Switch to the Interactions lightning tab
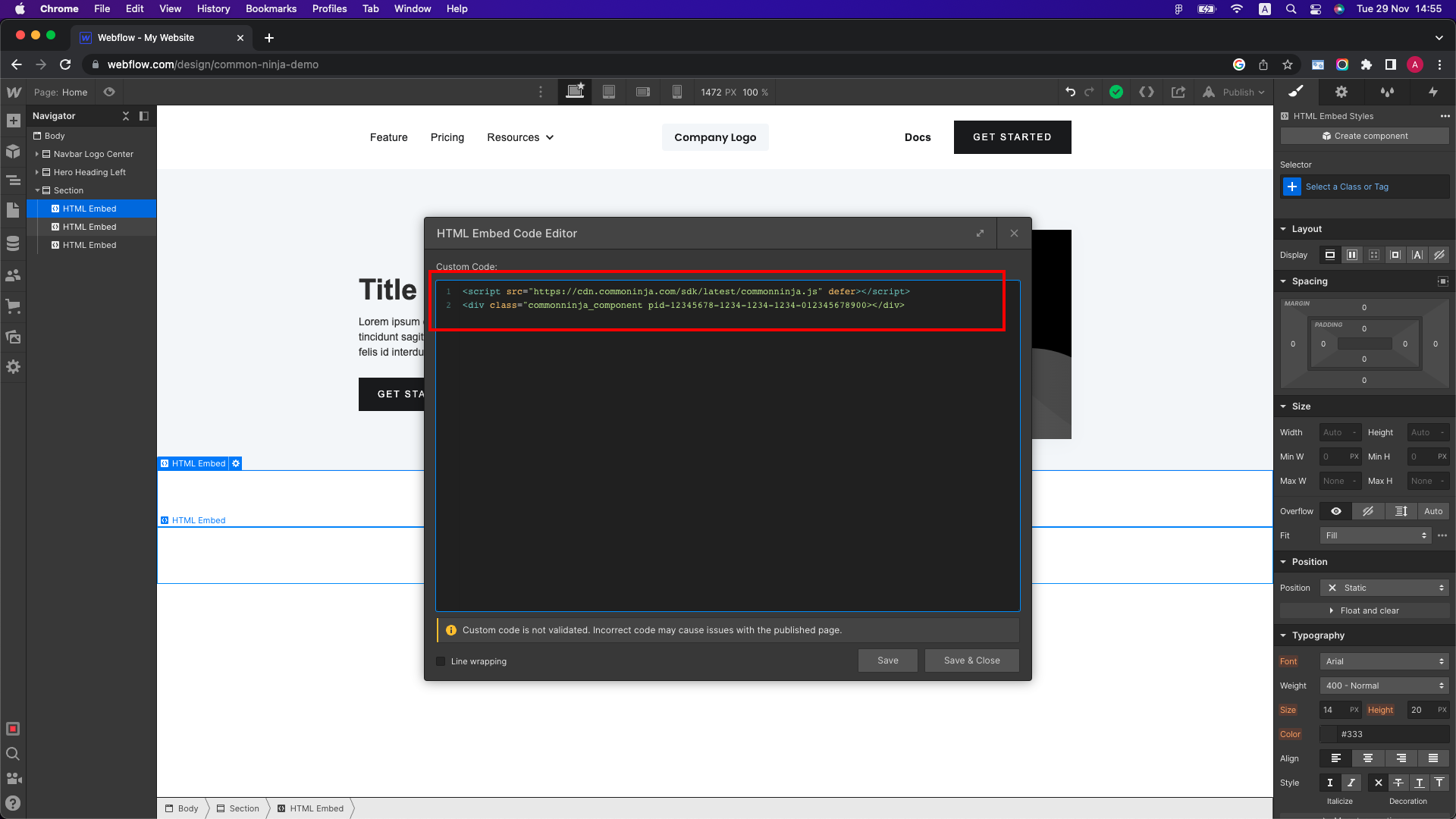 click(x=1433, y=92)
